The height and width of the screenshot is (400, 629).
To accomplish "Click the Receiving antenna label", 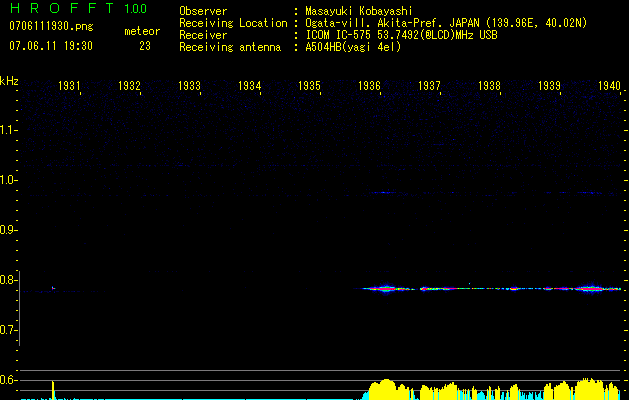I will (x=230, y=47).
